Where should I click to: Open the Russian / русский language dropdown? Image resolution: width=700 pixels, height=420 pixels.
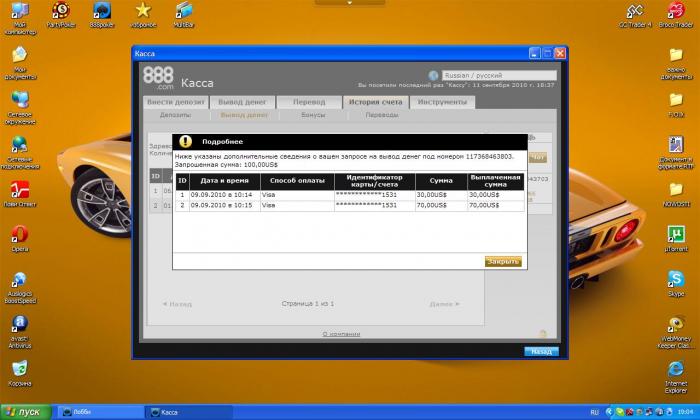click(499, 75)
